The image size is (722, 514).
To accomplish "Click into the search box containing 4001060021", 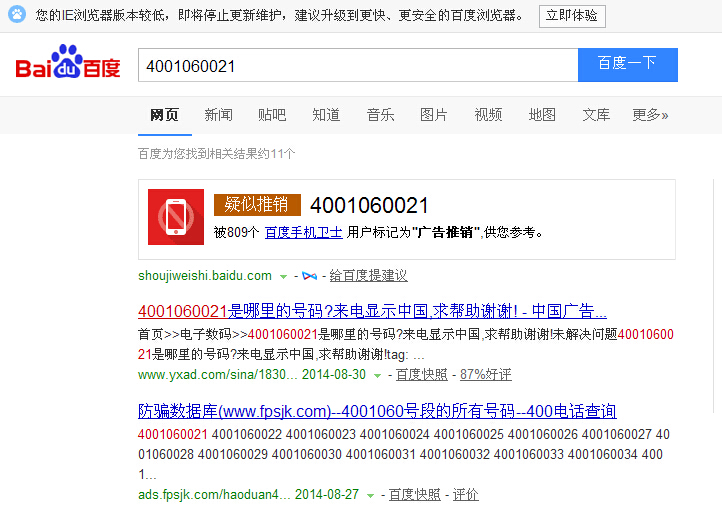I will (x=357, y=65).
